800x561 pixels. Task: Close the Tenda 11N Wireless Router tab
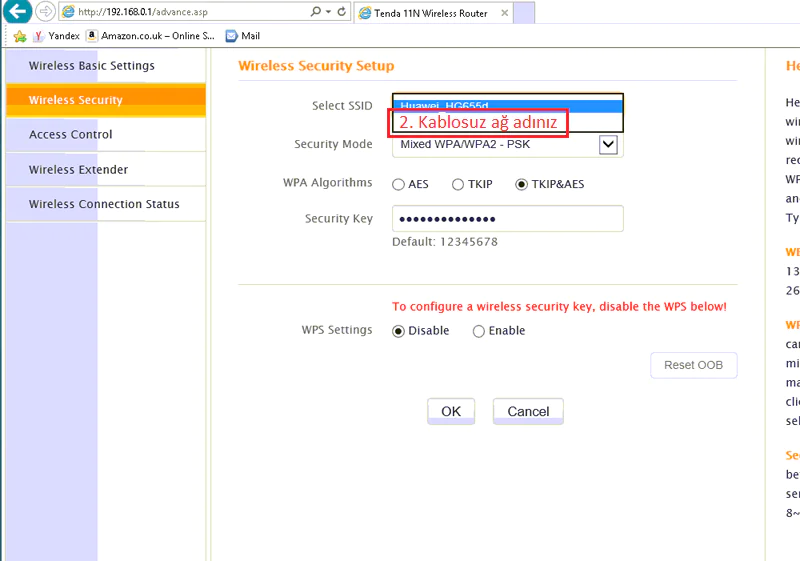coord(505,13)
